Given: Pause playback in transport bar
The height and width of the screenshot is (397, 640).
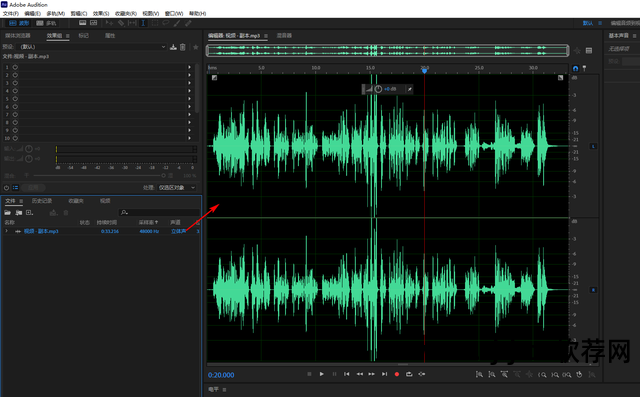Looking at the screenshot, I should point(334,374).
